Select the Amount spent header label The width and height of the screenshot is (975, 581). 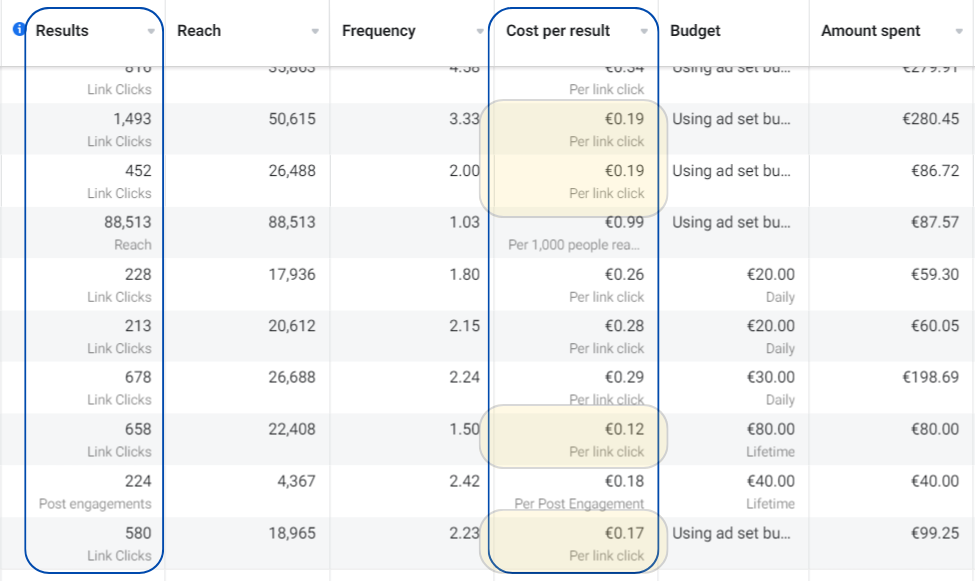(x=870, y=31)
